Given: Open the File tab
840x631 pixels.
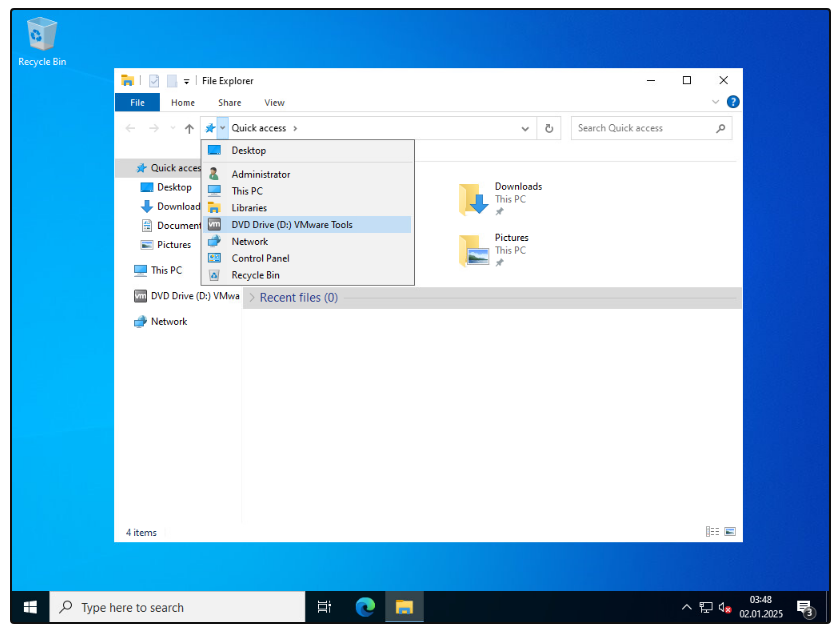Looking at the screenshot, I should (x=137, y=102).
